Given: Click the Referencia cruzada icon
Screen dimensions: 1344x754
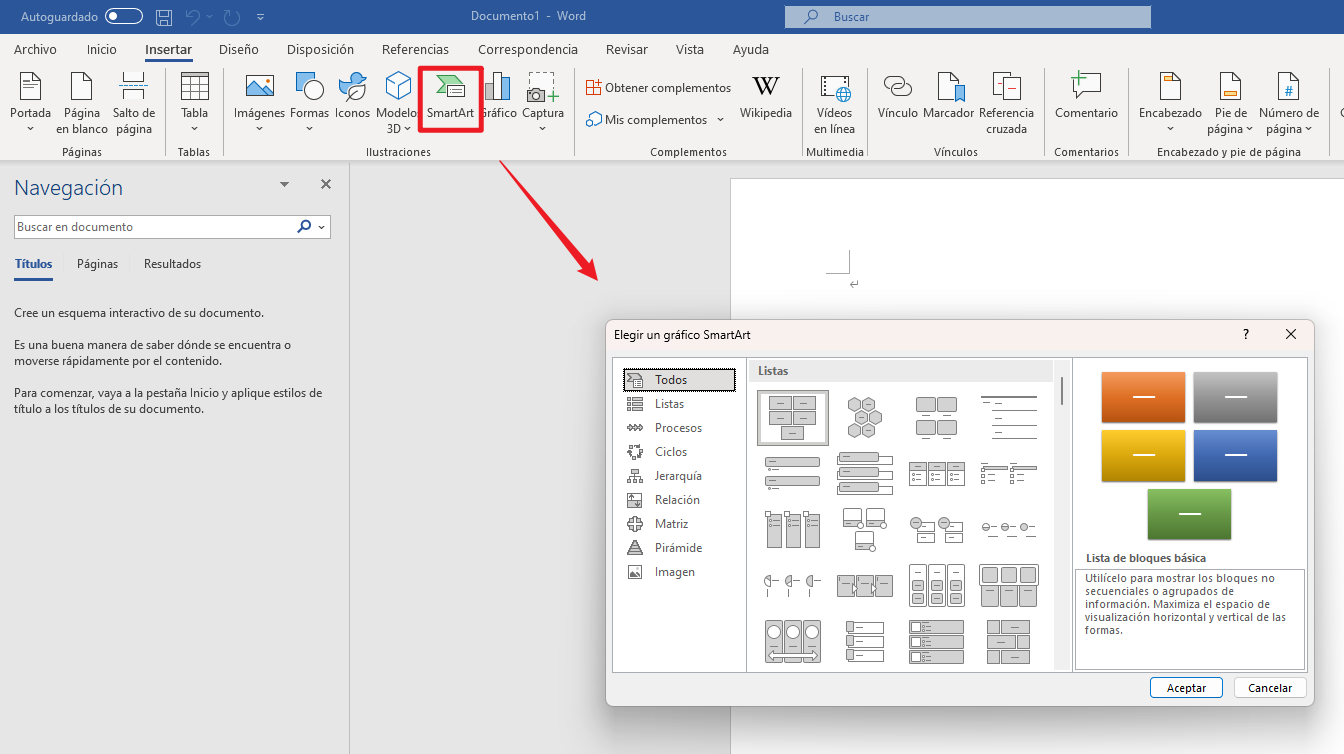Looking at the screenshot, I should [1006, 87].
